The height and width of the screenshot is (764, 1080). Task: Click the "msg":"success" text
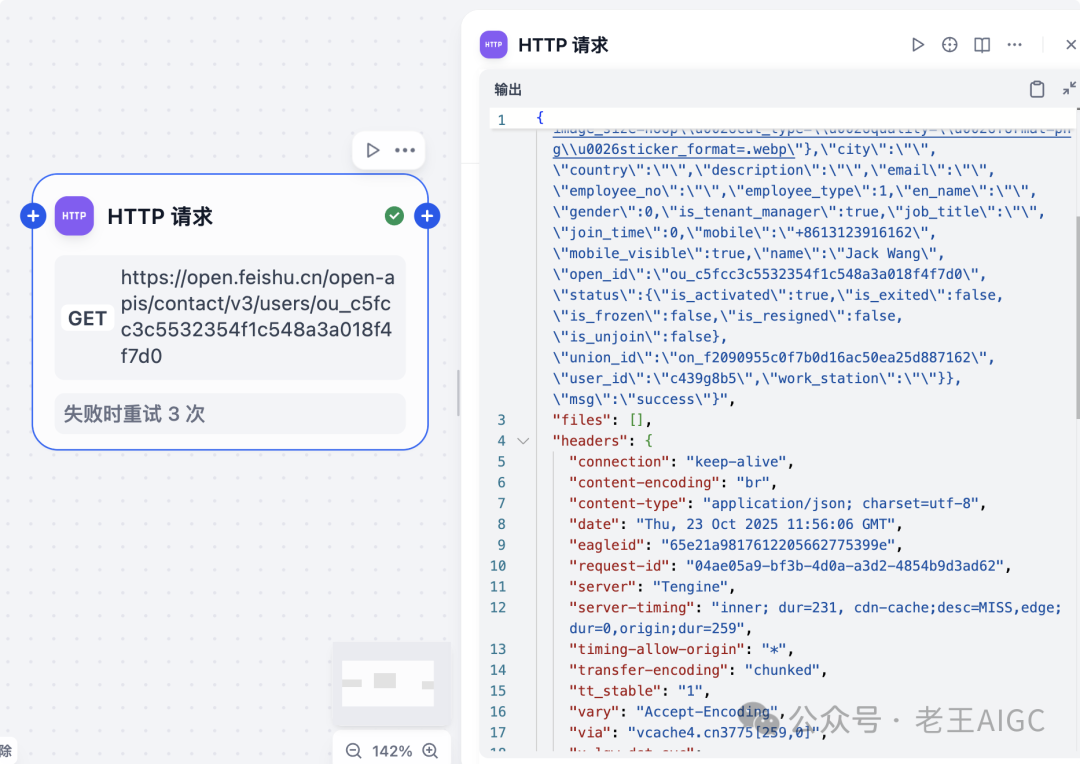coord(643,399)
